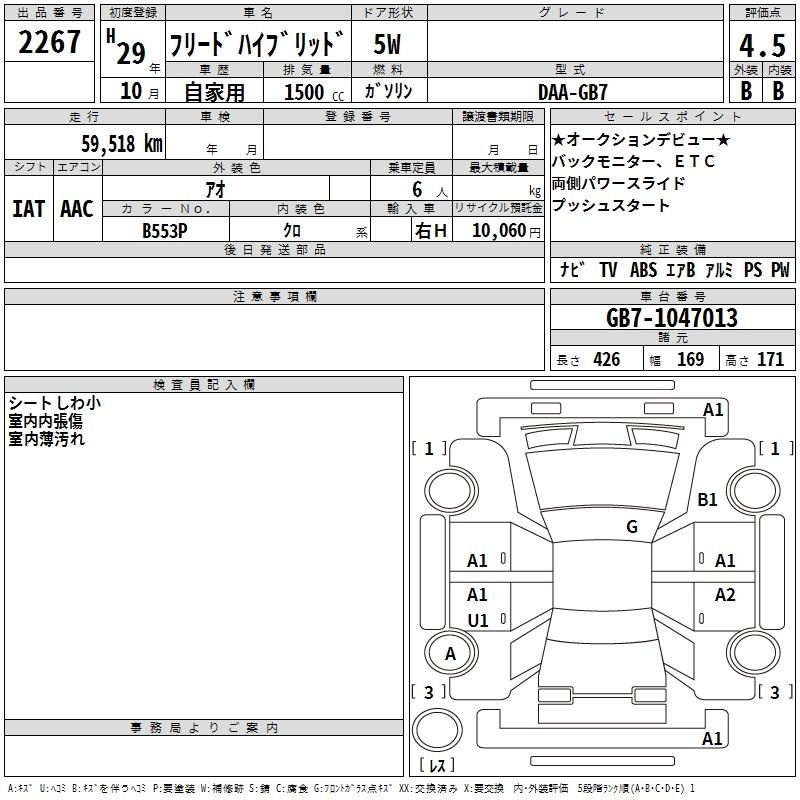Click the A2 scratch mark on the diagram
Screen dimensions: 800x800
pos(725,595)
